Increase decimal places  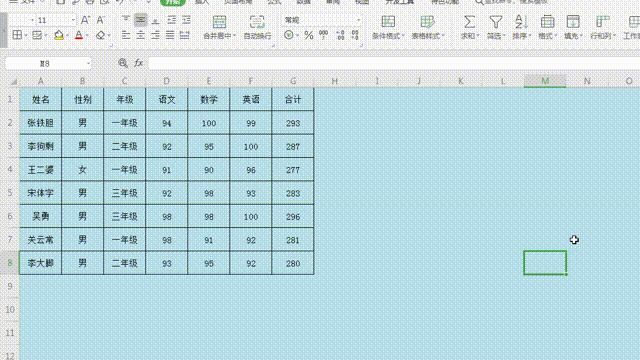pyautogui.click(x=340, y=36)
